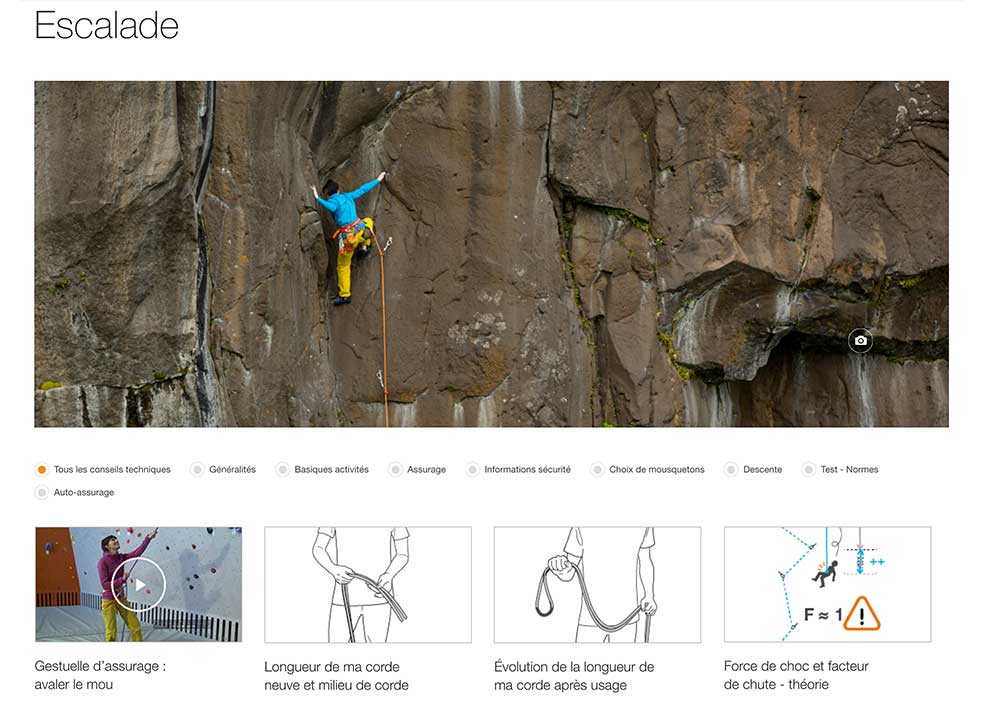Choose the Choix de mousquetons filter
Screen dimensions: 987x708
[597, 469]
